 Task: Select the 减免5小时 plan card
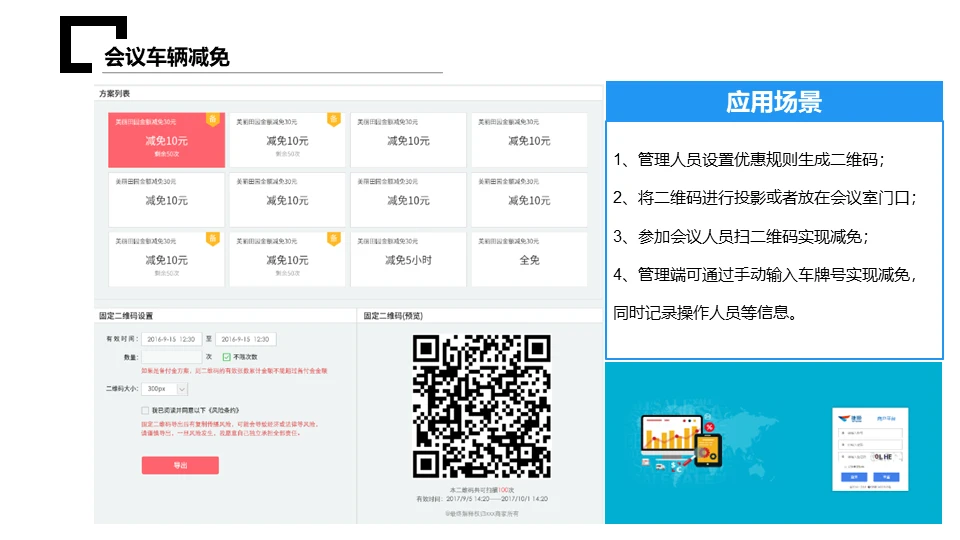(x=408, y=259)
